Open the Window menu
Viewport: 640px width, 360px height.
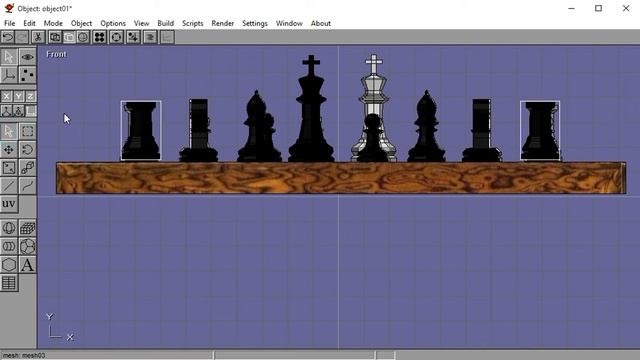(289, 23)
